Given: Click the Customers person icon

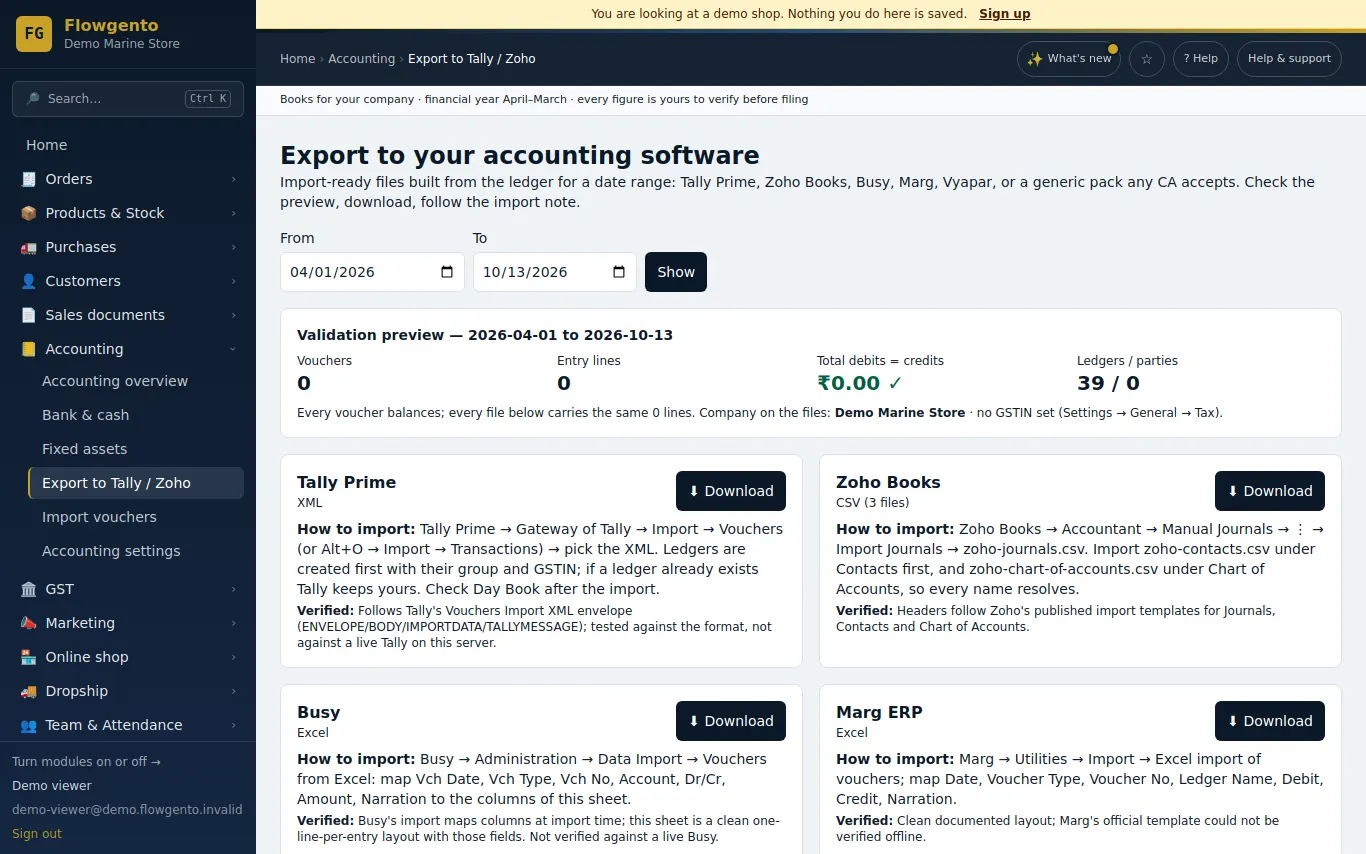Looking at the screenshot, I should 28,281.
